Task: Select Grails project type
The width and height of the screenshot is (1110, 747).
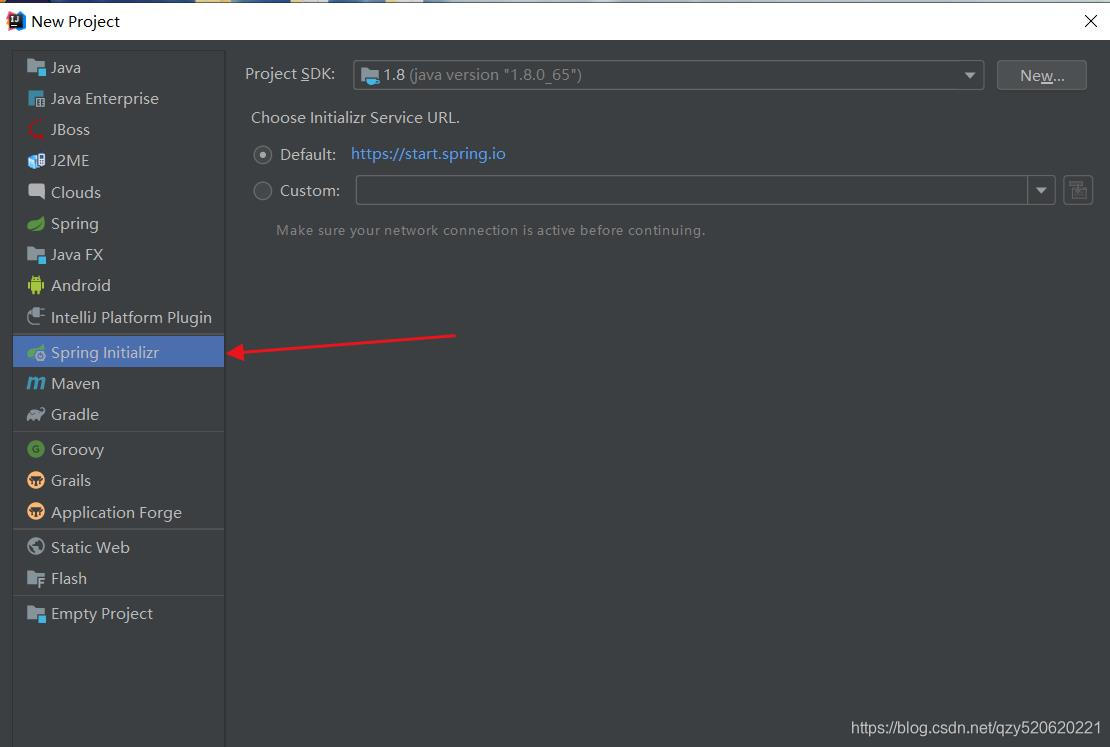Action: tap(119, 480)
